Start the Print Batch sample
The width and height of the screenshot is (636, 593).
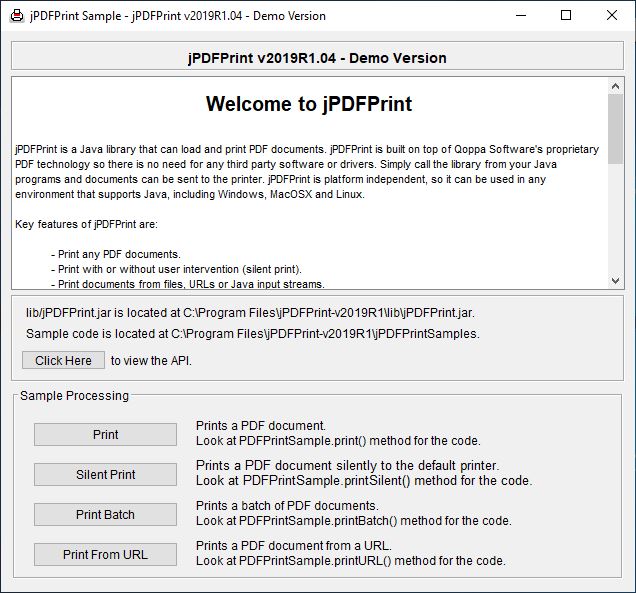point(105,514)
